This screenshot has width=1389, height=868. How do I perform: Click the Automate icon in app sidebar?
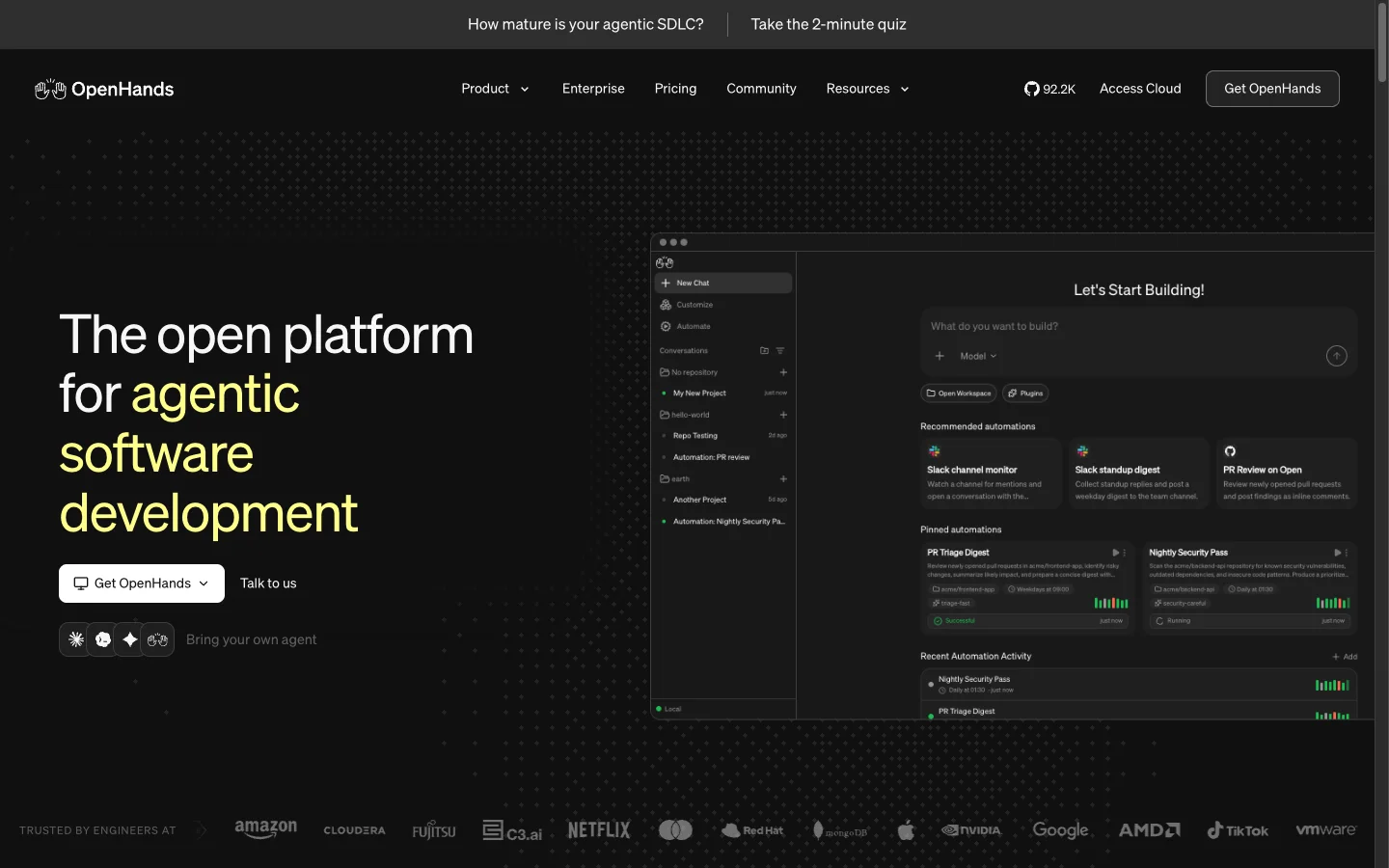click(x=666, y=326)
